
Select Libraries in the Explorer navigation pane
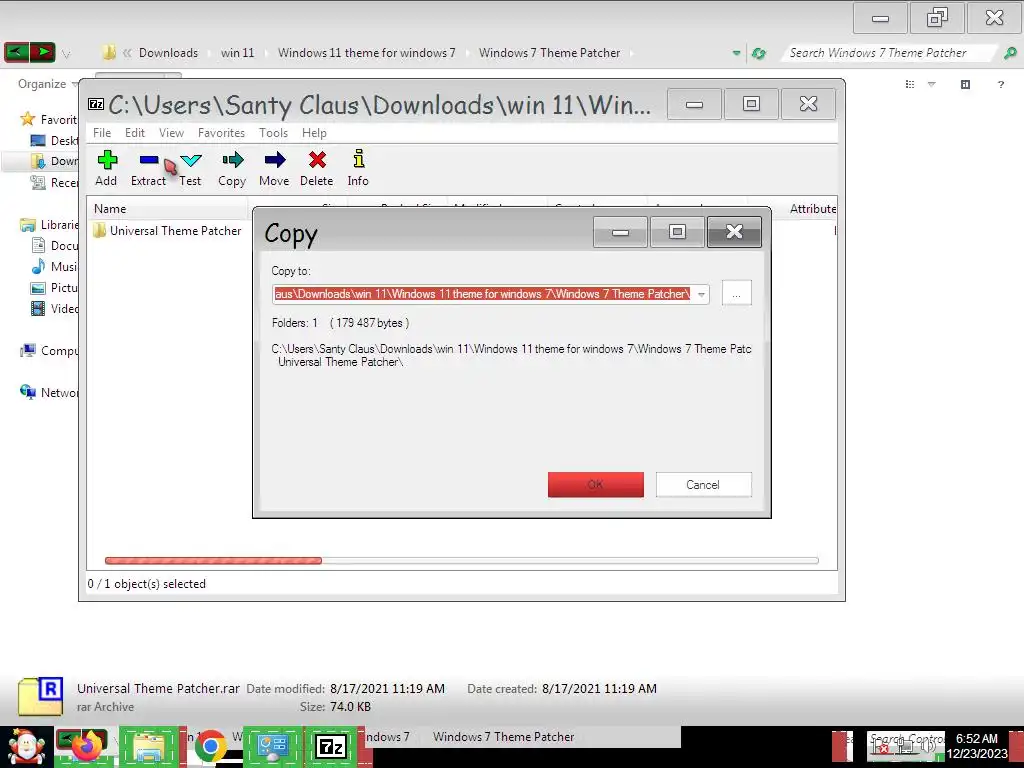click(x=49, y=225)
